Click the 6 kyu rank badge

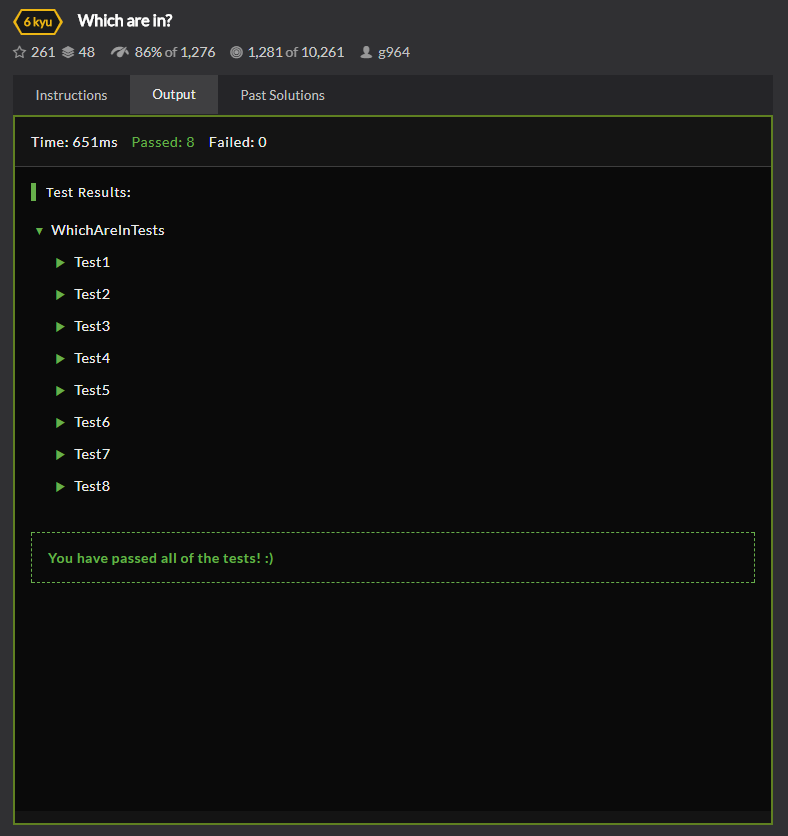click(38, 22)
